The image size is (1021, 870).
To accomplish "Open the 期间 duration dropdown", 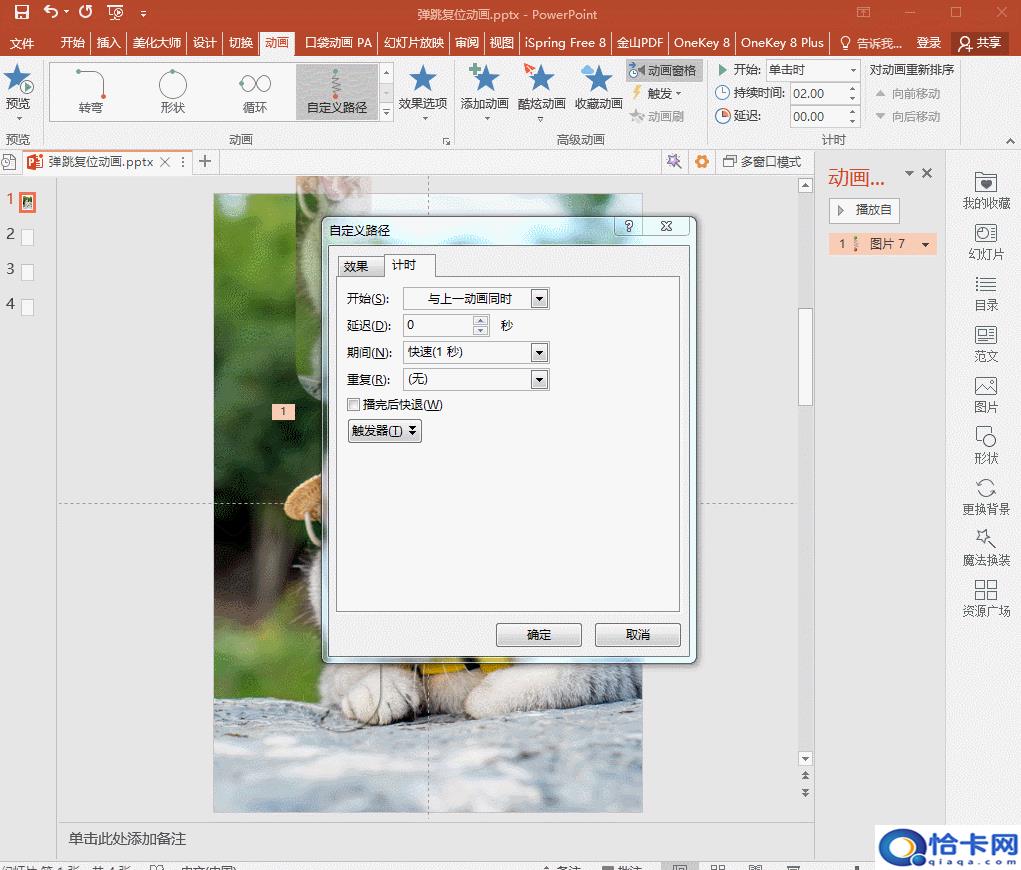I will coord(540,352).
